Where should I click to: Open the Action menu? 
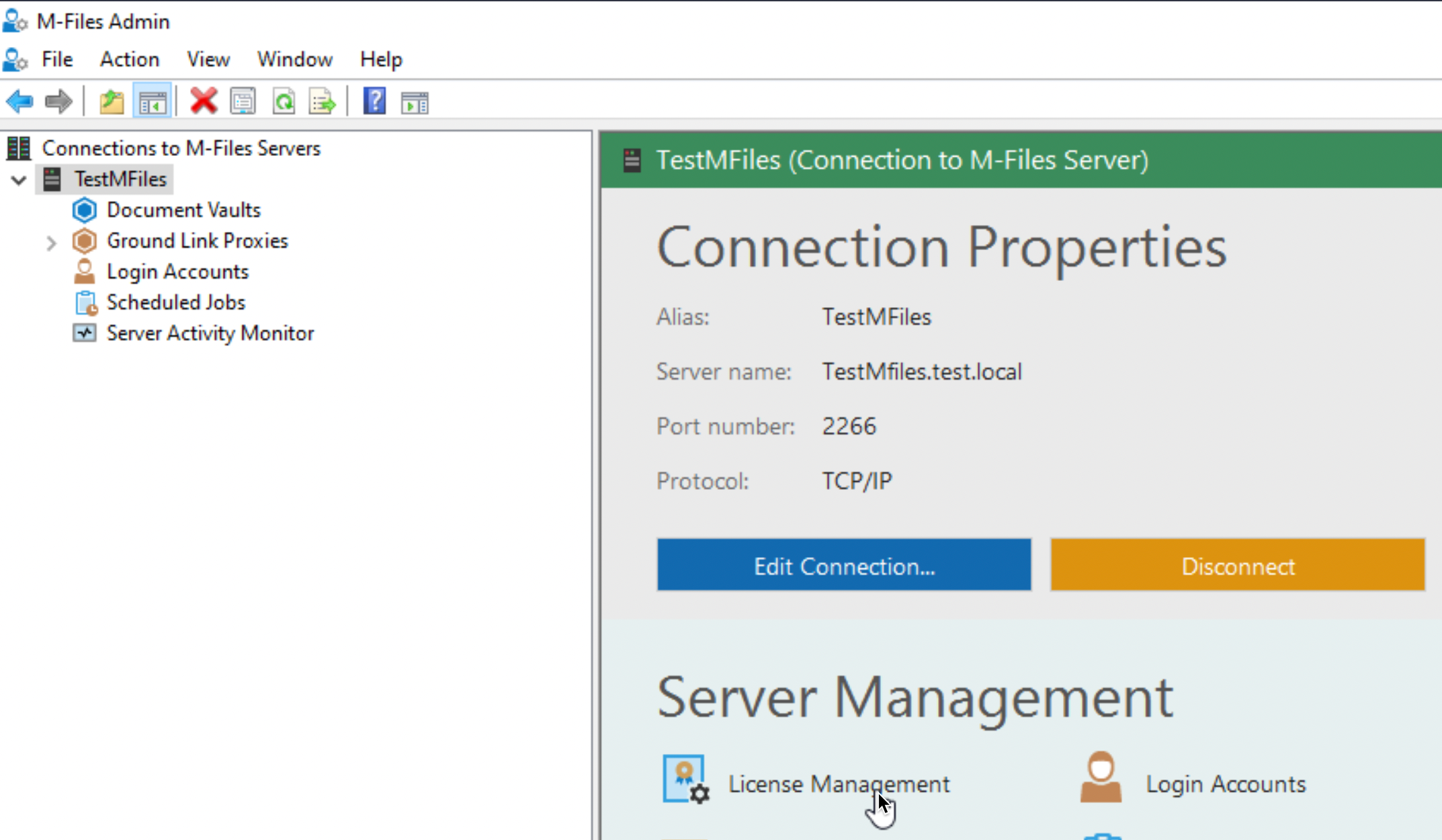click(130, 60)
